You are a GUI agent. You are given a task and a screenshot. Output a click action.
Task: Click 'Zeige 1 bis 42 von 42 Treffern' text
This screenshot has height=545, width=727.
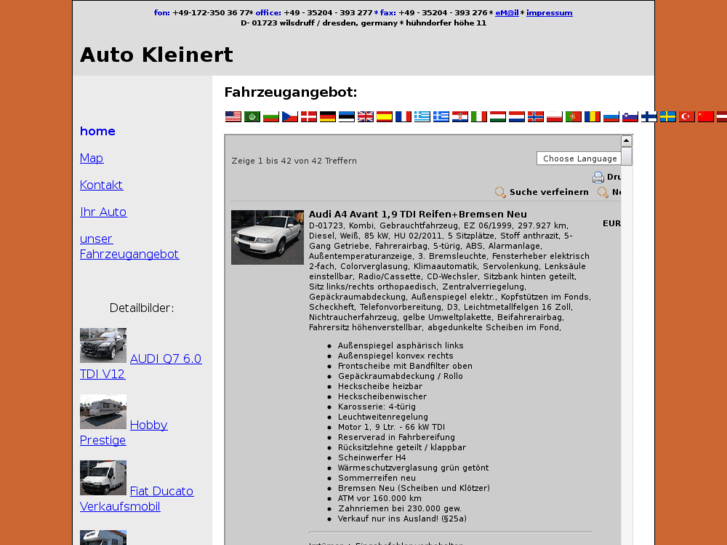294,160
